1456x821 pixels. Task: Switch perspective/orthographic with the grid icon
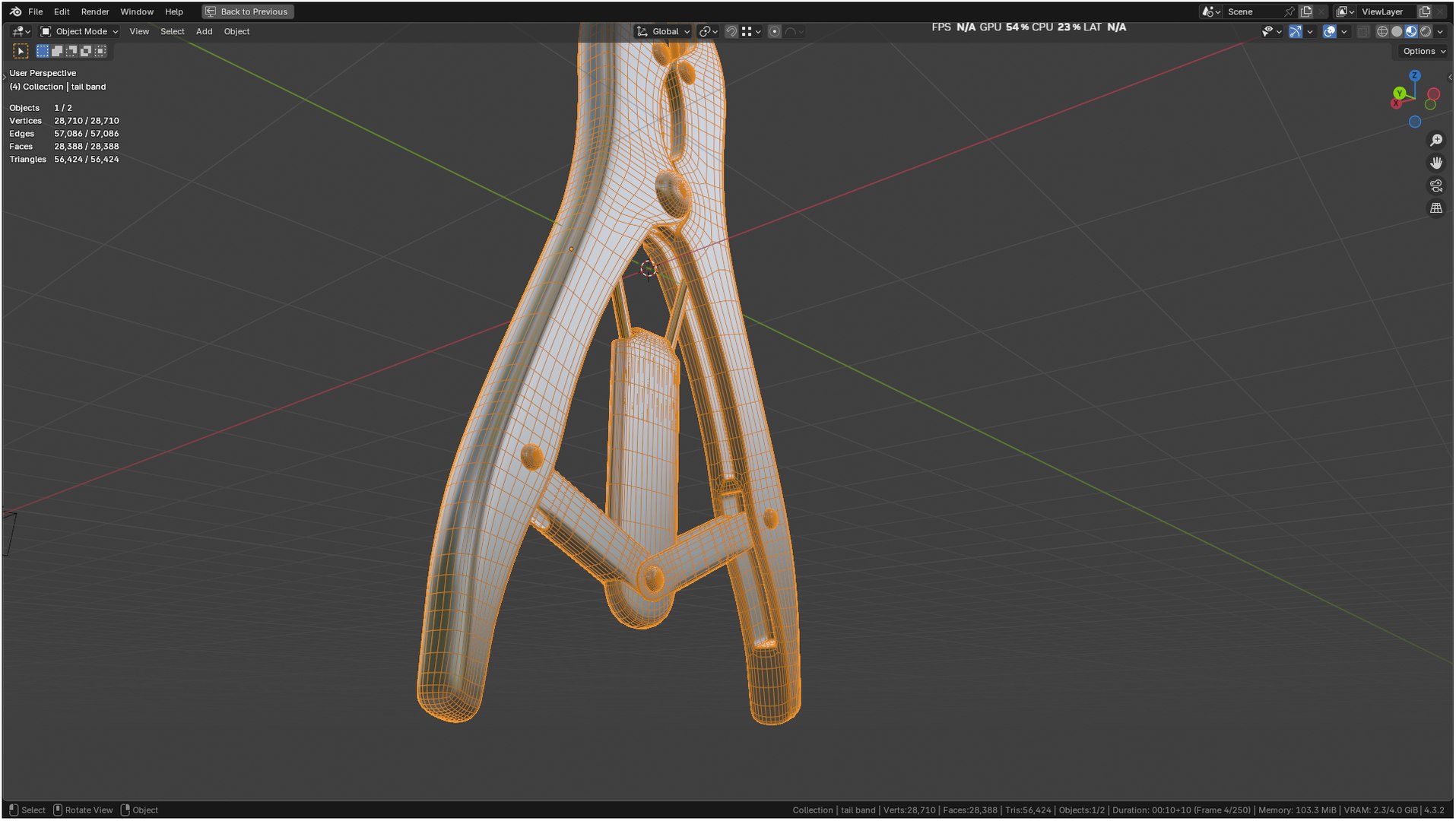click(x=1435, y=208)
